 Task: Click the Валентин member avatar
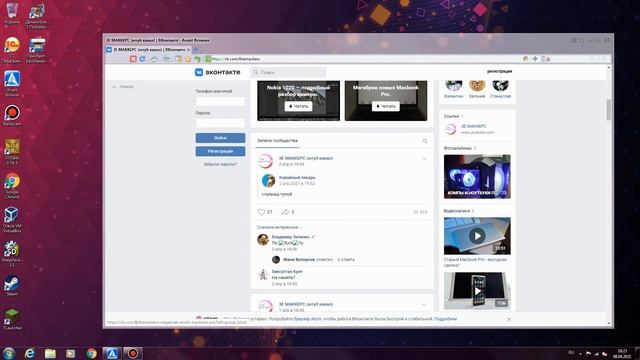point(453,85)
